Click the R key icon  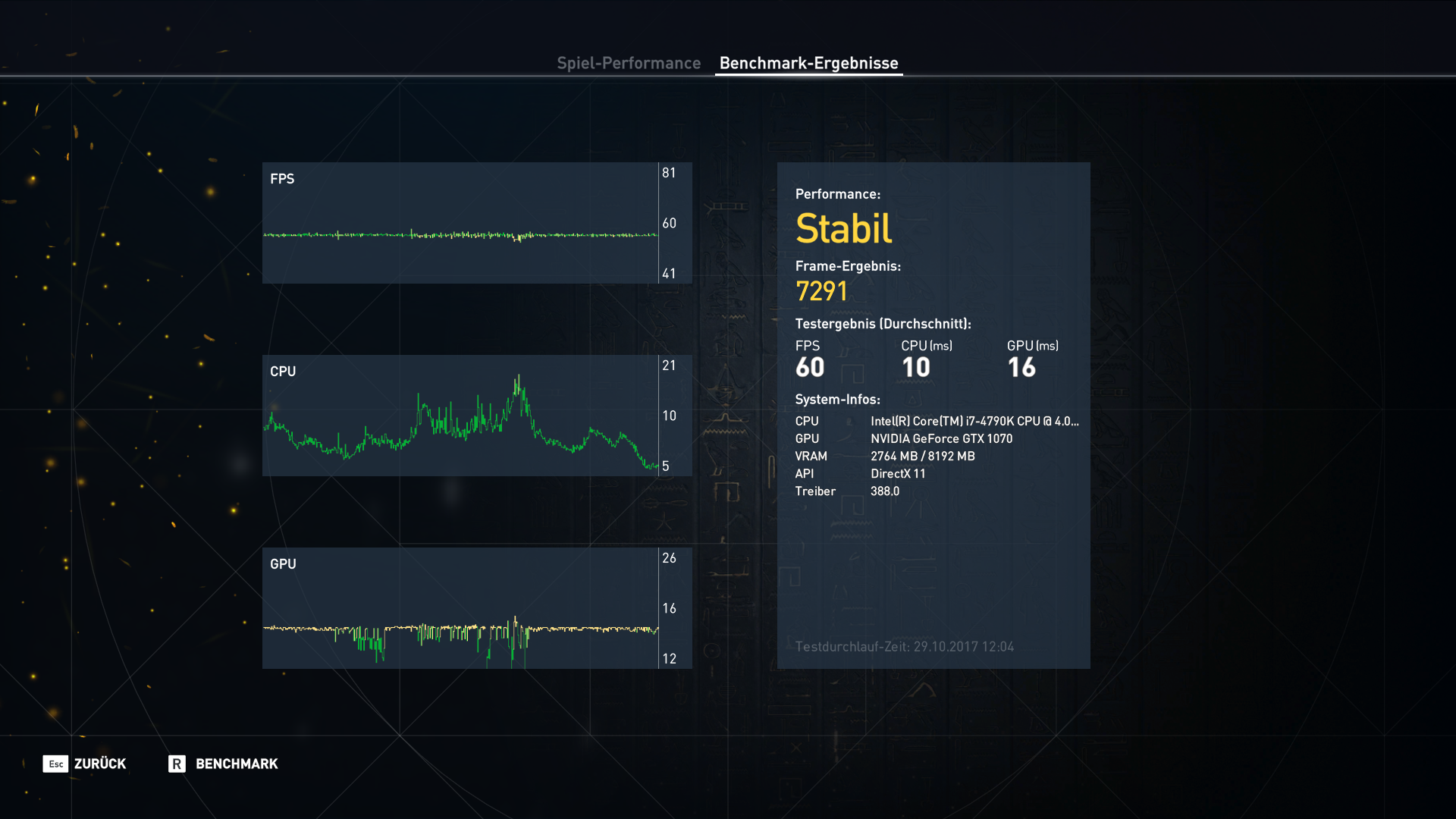177,764
